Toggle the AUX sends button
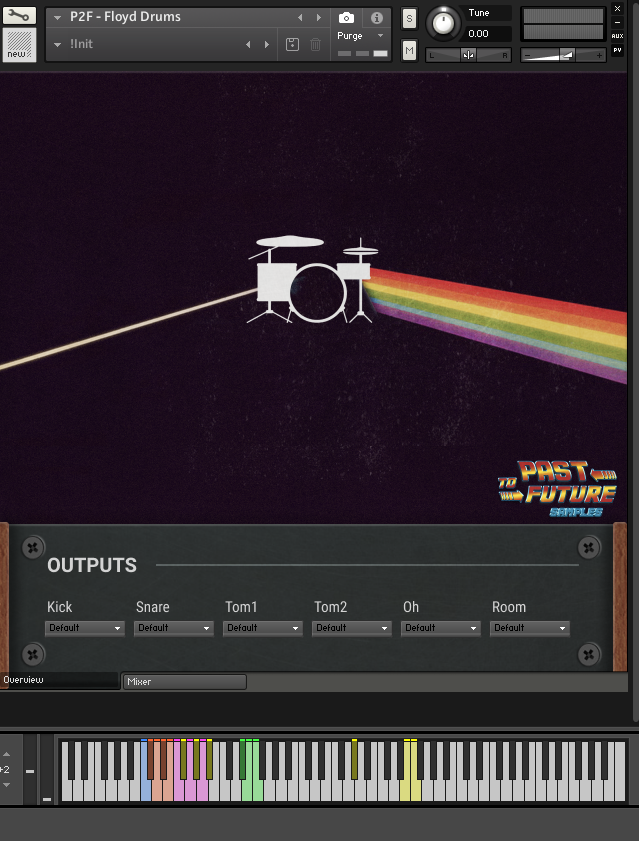The height and width of the screenshot is (841, 639). (x=618, y=36)
